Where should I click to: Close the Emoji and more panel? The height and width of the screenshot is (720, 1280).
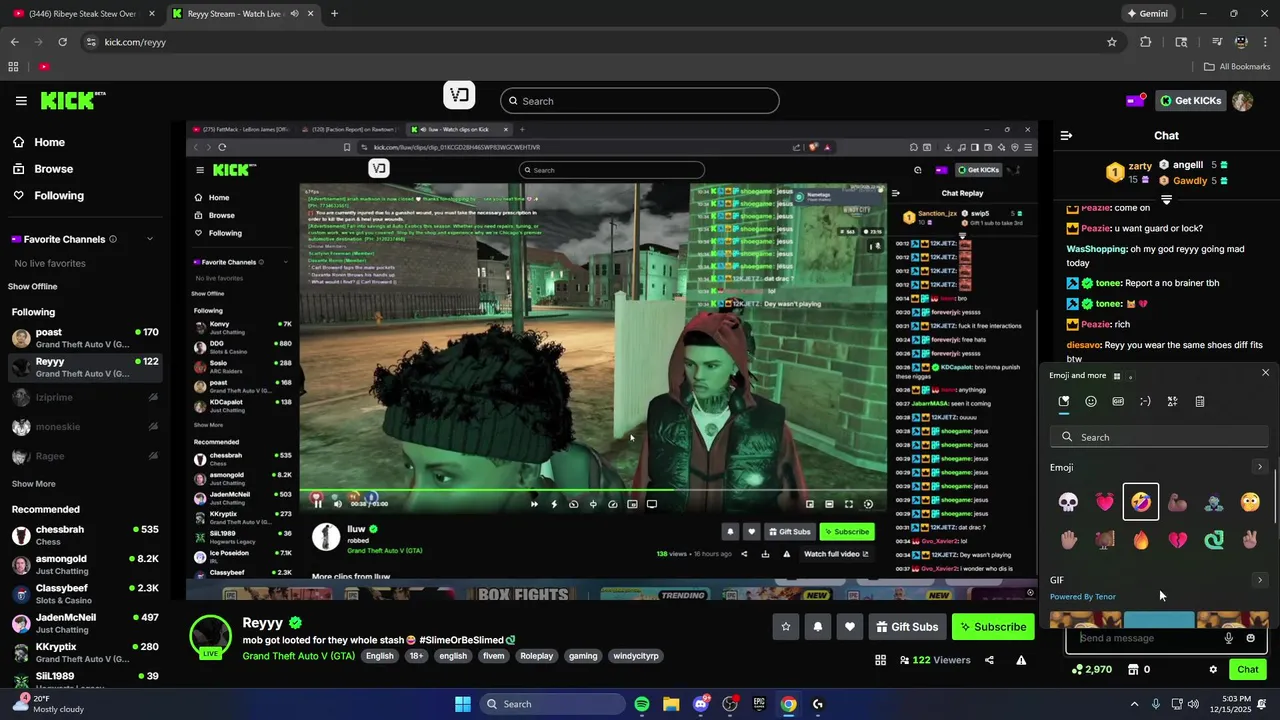click(1265, 373)
